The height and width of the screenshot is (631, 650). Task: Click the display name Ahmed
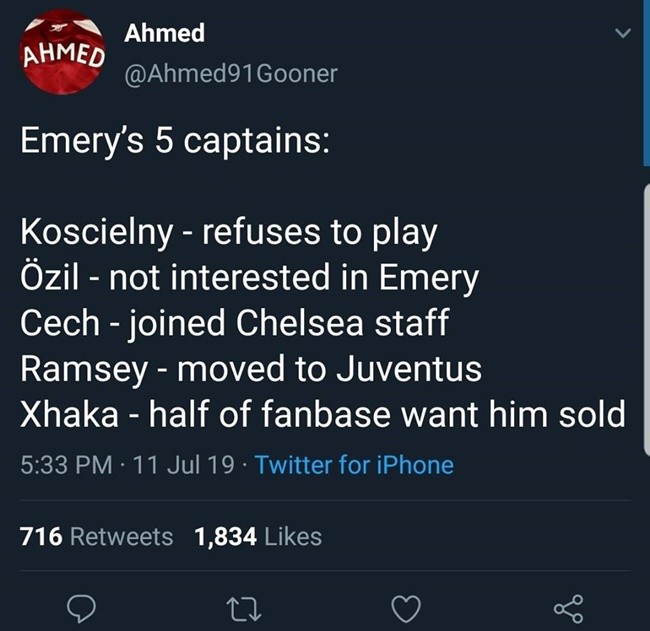click(164, 33)
